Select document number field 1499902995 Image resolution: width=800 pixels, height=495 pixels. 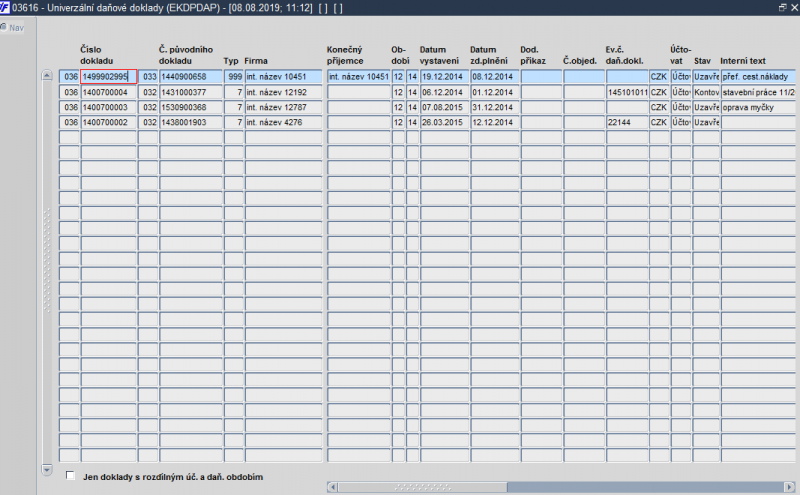(x=109, y=77)
